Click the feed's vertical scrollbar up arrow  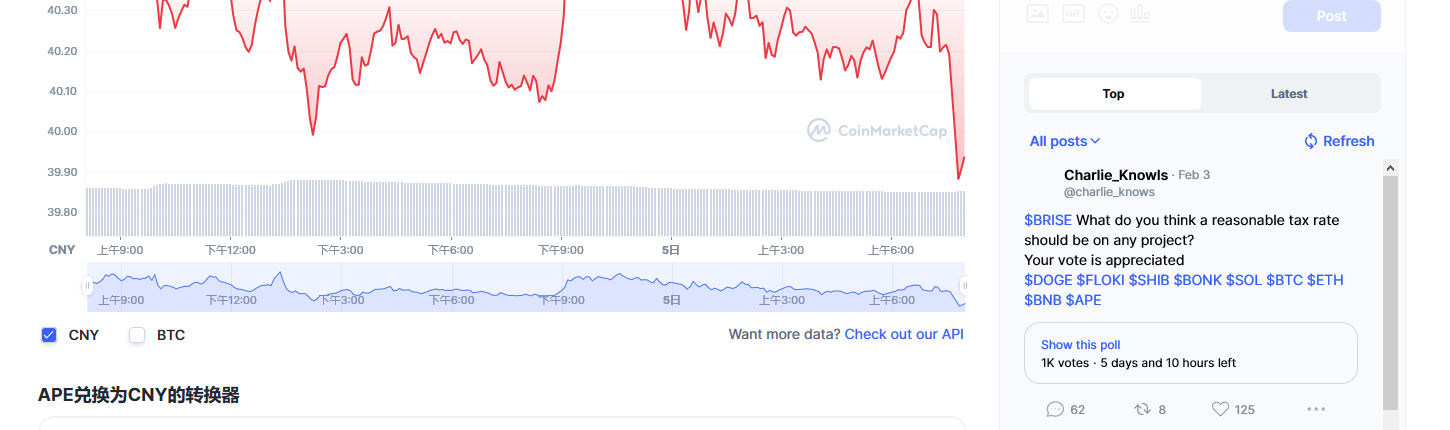(x=1390, y=167)
